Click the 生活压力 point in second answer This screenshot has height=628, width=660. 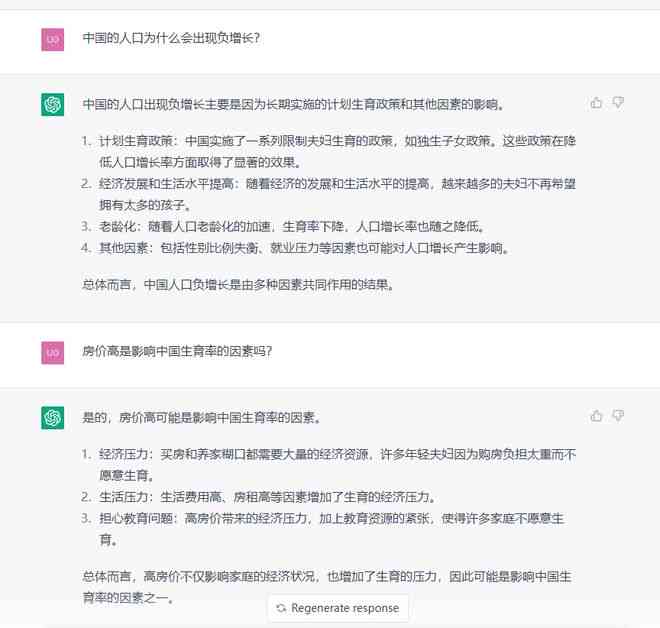(259, 497)
